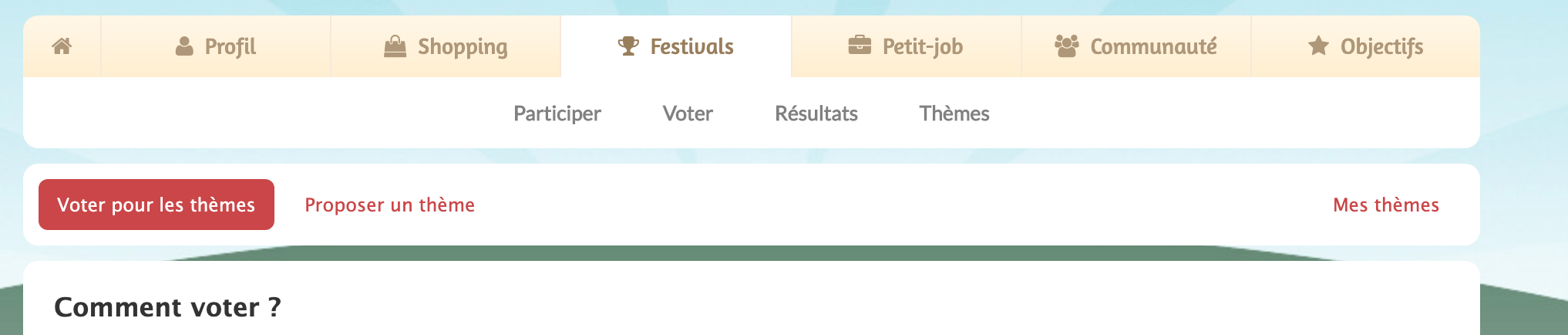Click the Shopping bag icon
The width and height of the screenshot is (1568, 335).
tap(395, 46)
